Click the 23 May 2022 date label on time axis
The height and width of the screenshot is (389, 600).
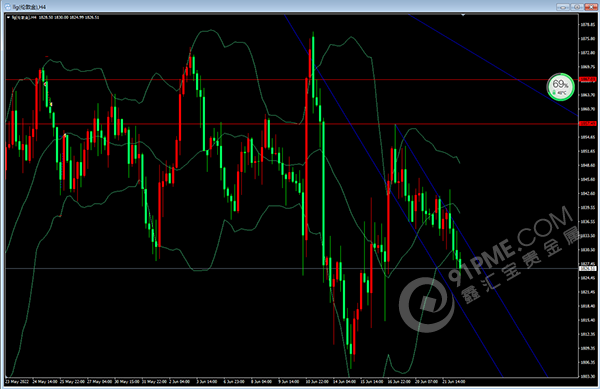17,381
